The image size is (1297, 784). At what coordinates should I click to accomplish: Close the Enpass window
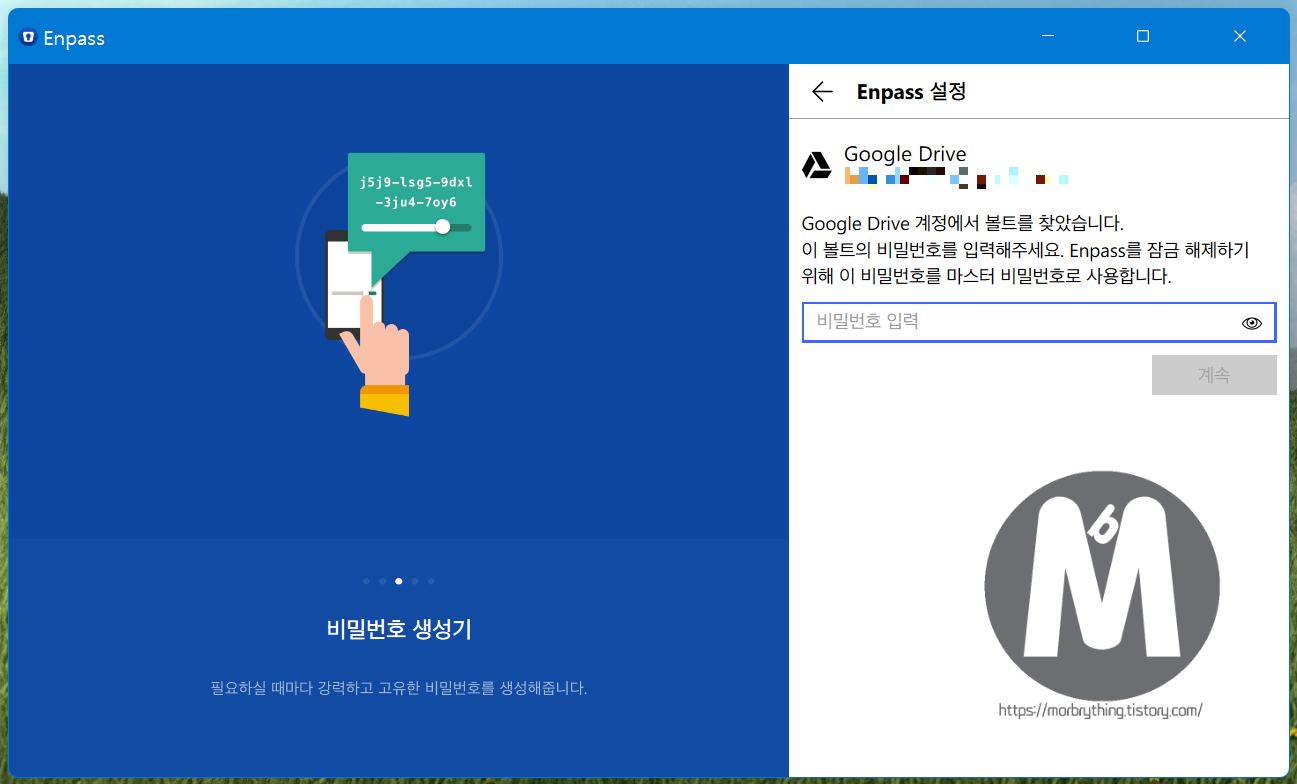(1240, 36)
